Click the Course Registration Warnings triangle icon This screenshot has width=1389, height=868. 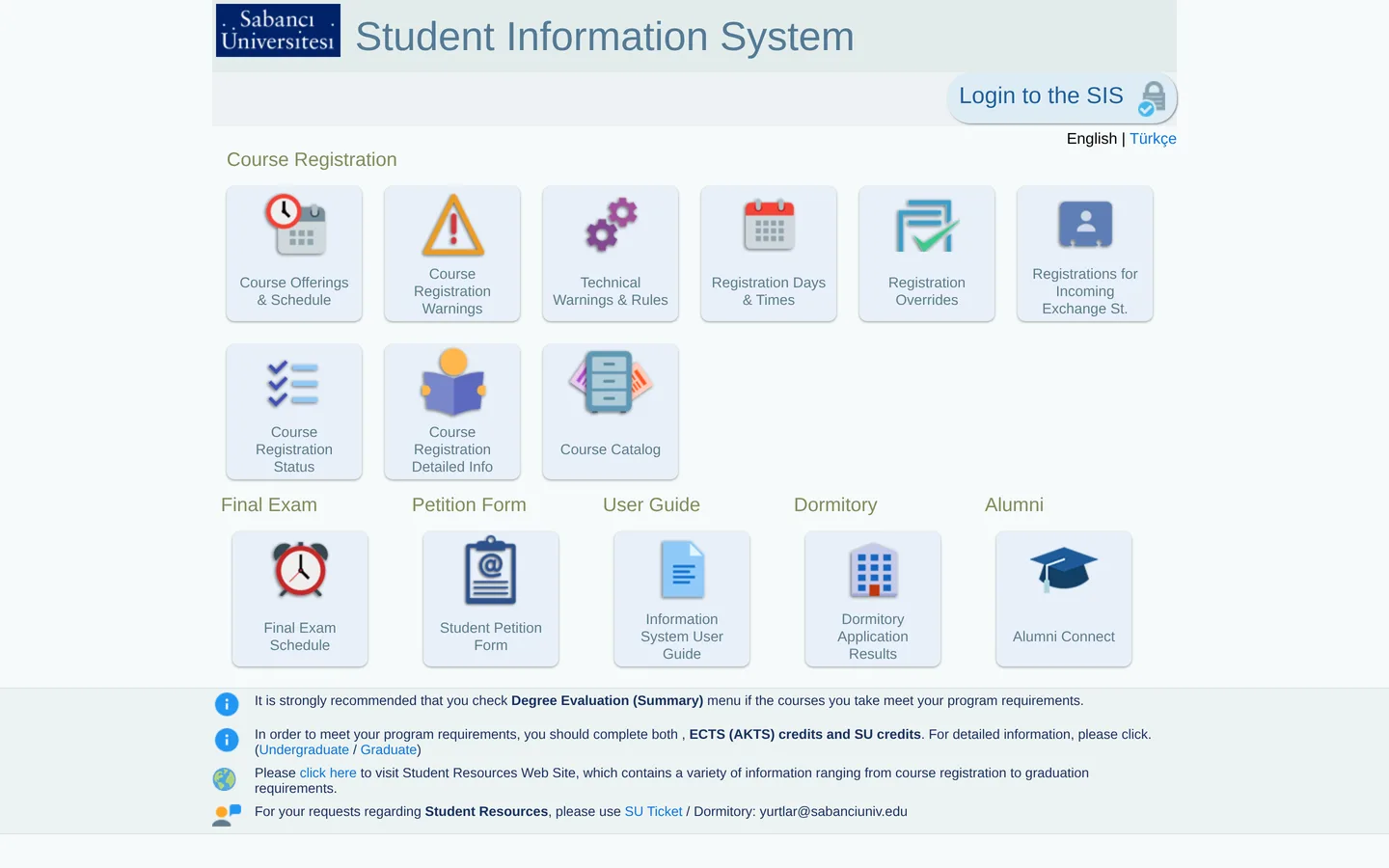coord(452,225)
